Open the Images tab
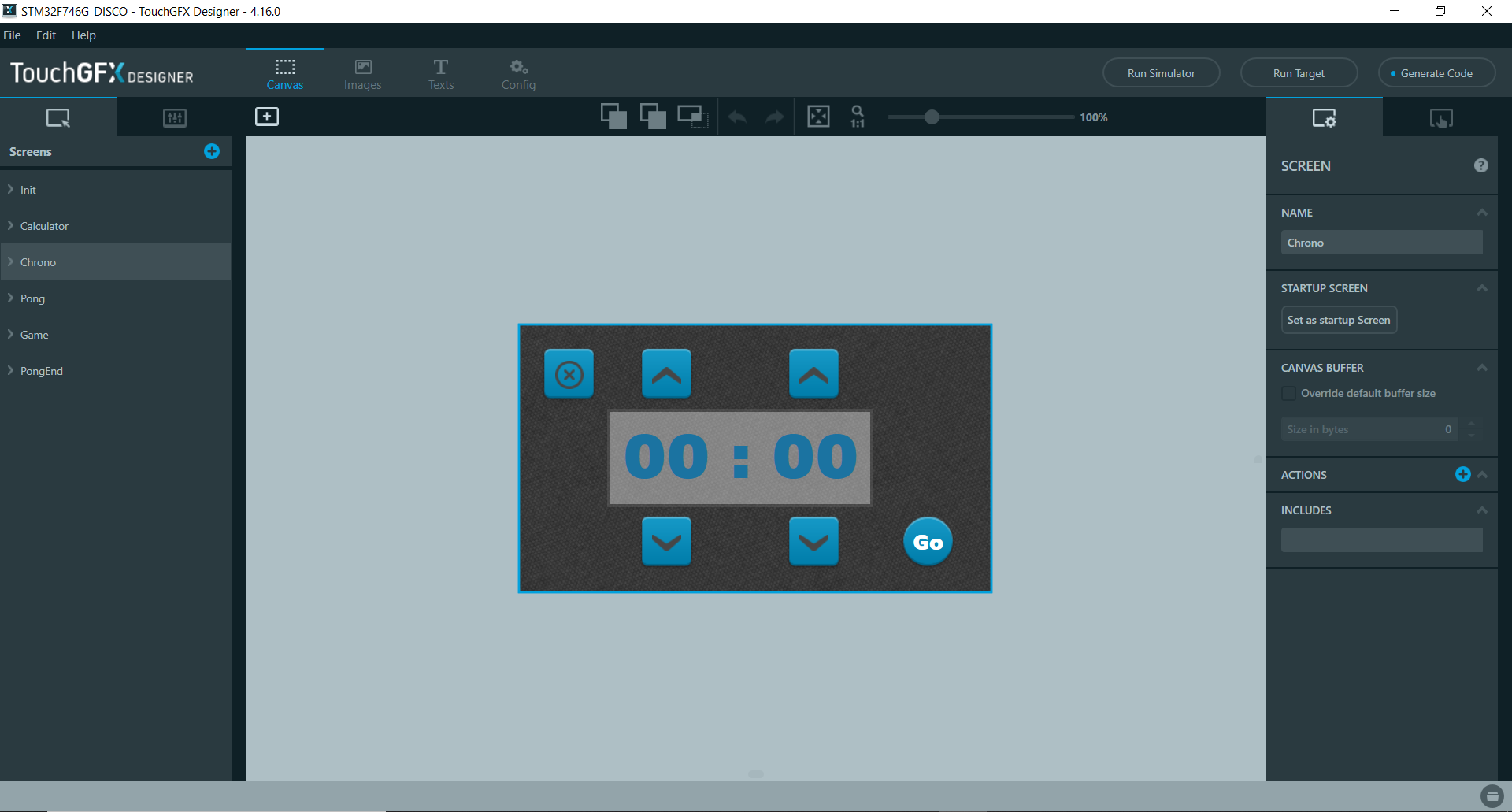This screenshot has width=1512, height=812. 362,73
